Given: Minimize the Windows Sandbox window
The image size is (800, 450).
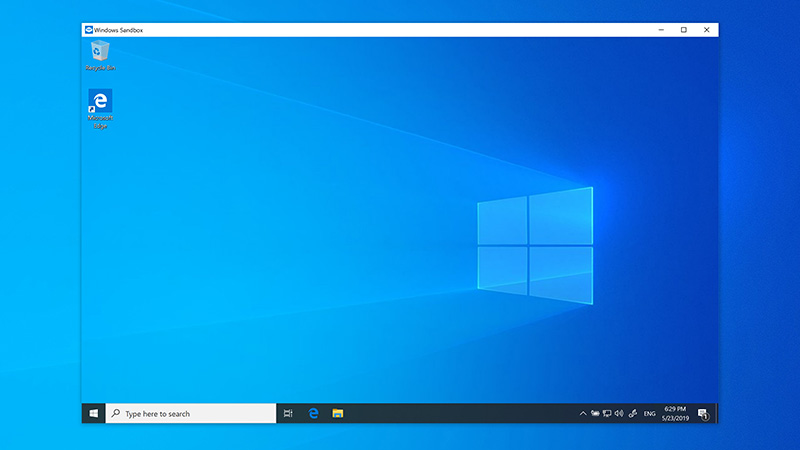Looking at the screenshot, I should coord(661,30).
